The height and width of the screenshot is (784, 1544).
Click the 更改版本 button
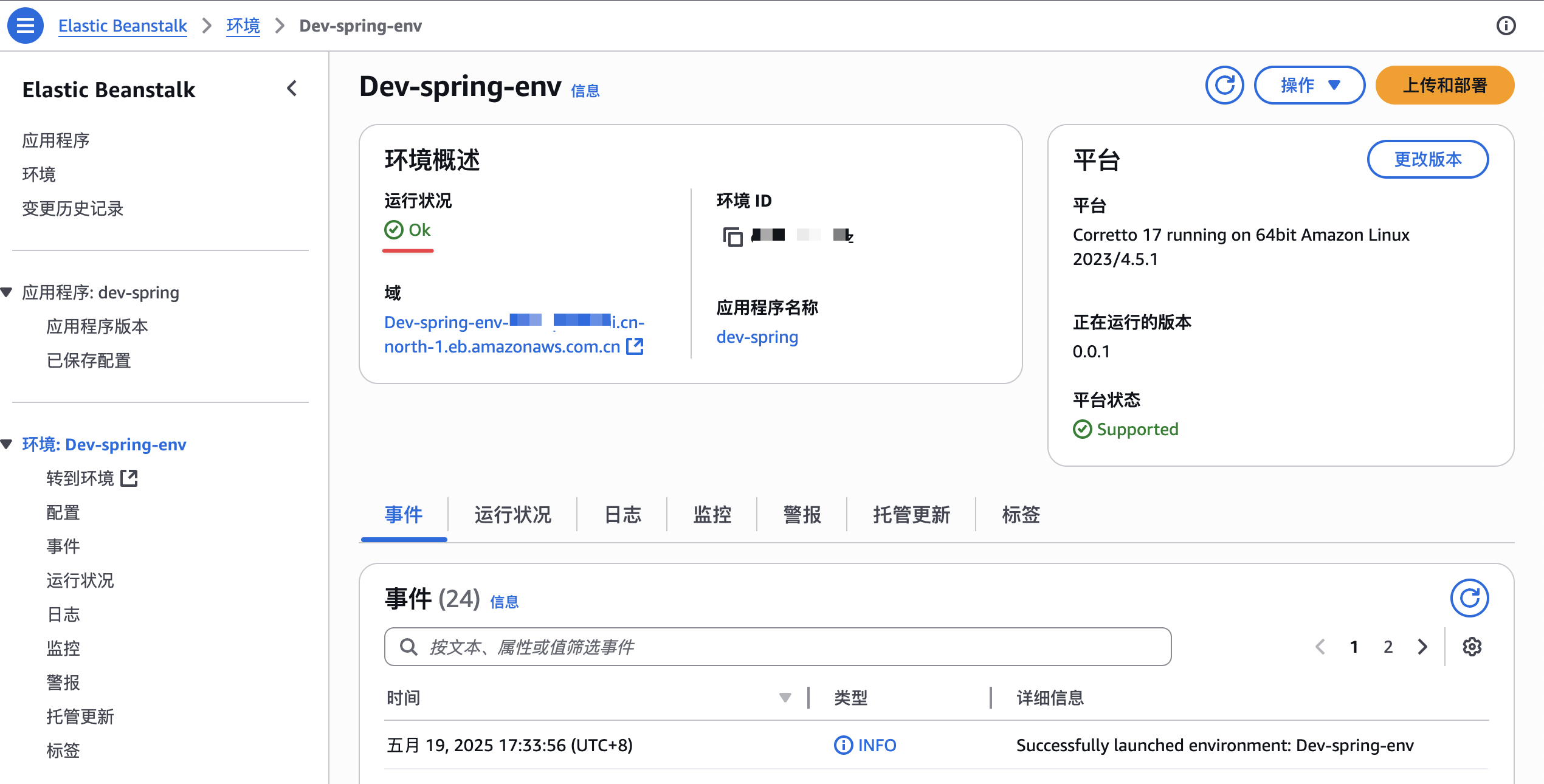pos(1427,159)
